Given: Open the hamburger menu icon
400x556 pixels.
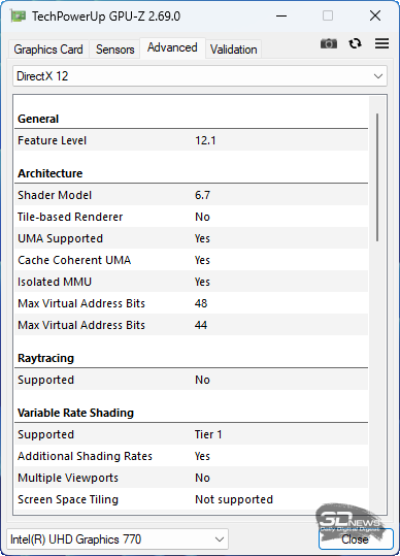Looking at the screenshot, I should point(382,44).
